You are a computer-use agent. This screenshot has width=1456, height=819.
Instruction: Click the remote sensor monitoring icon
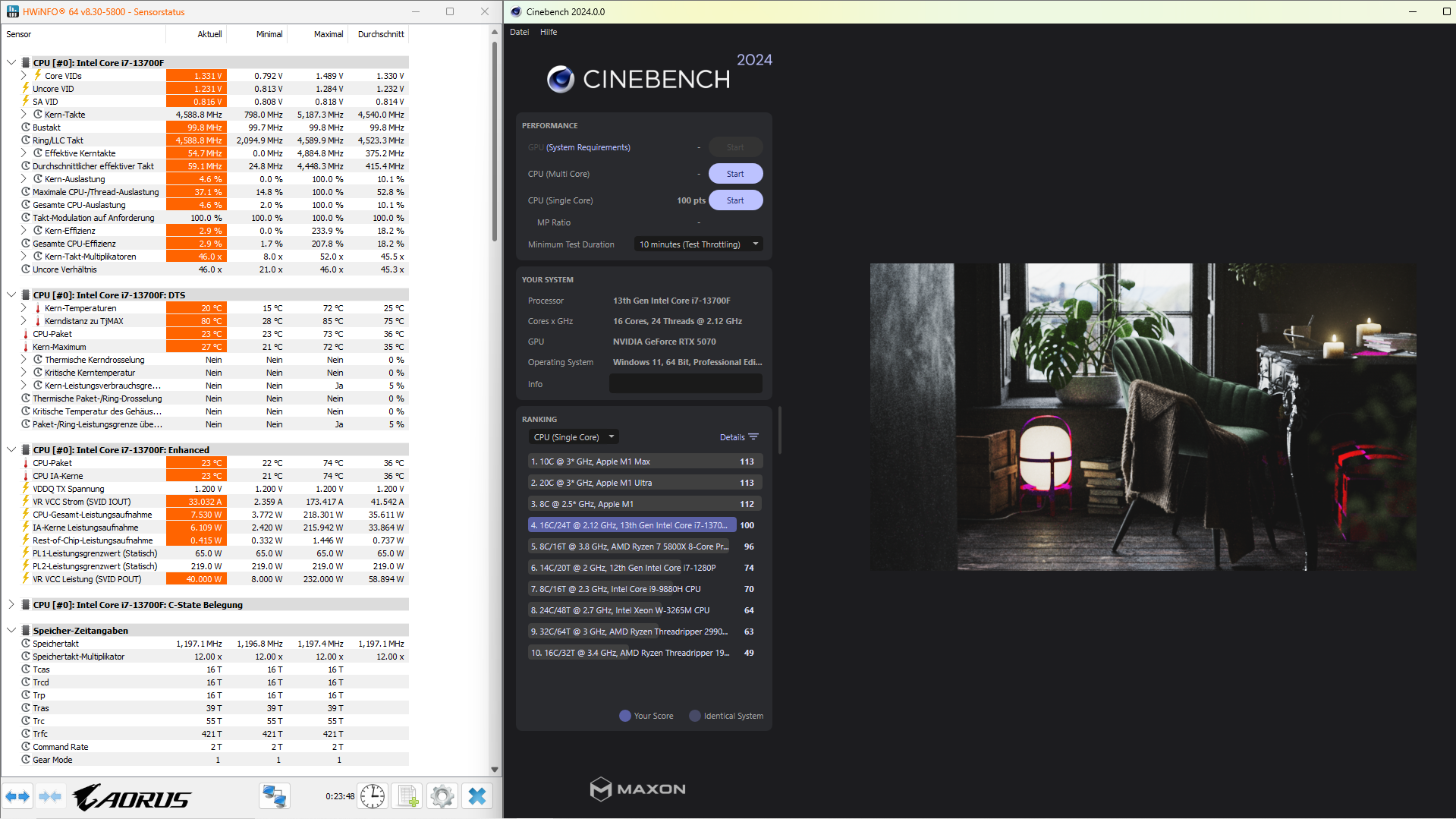(274, 796)
